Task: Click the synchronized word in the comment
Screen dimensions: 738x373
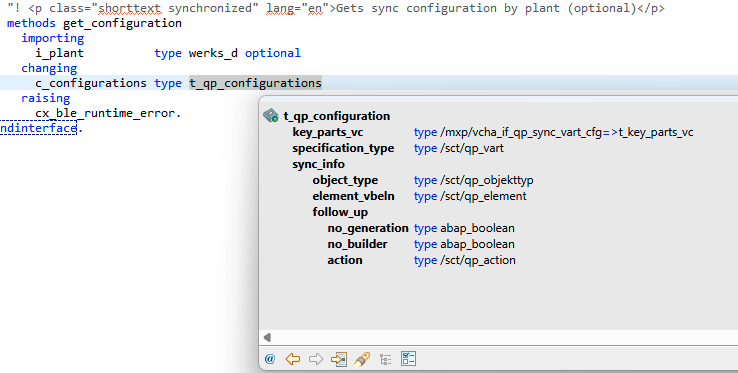Action: click(210, 8)
